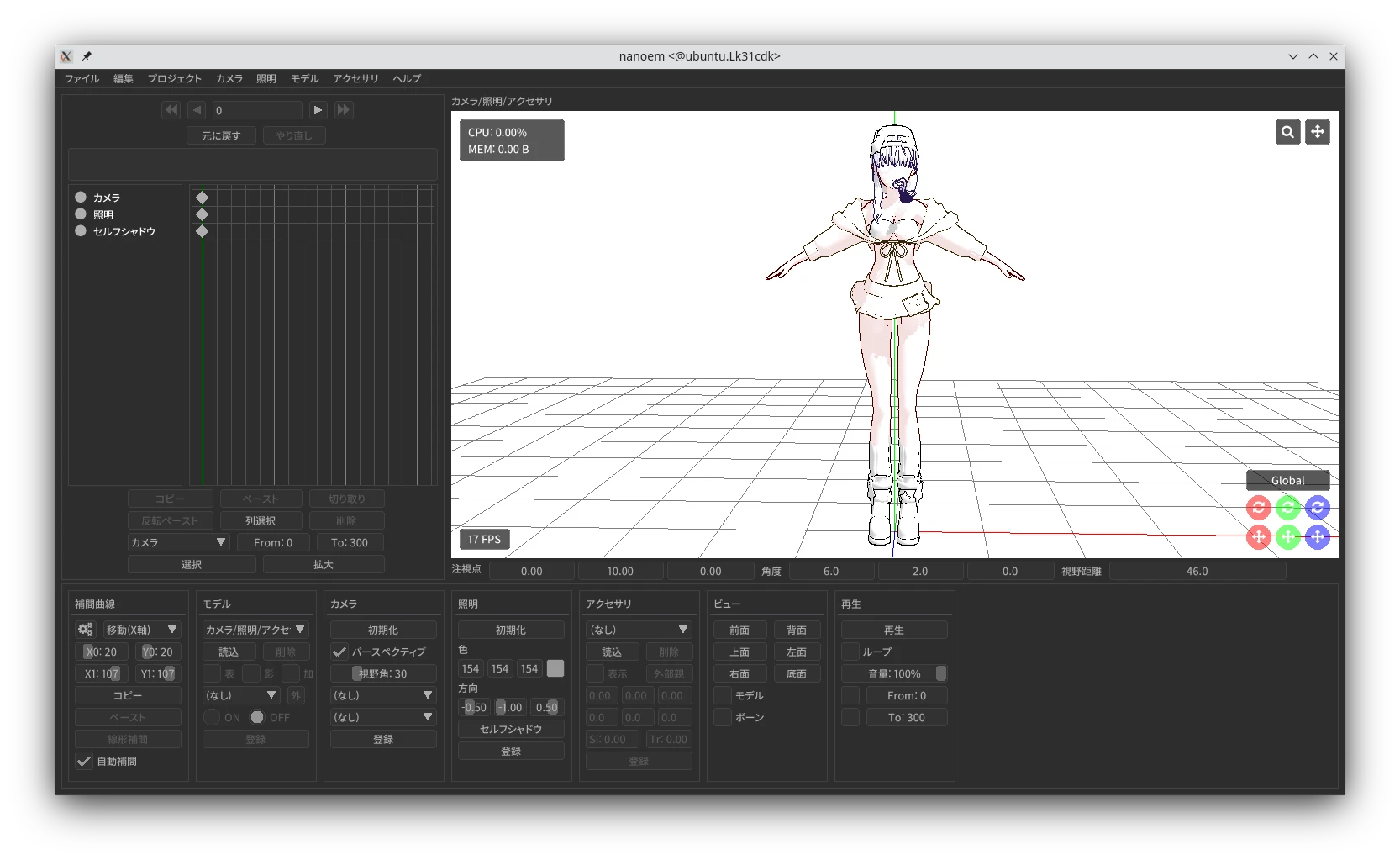Expand the カメラ/照明/アクセ model dropdown
Image resolution: width=1400 pixels, height=860 pixels.
tap(255, 630)
